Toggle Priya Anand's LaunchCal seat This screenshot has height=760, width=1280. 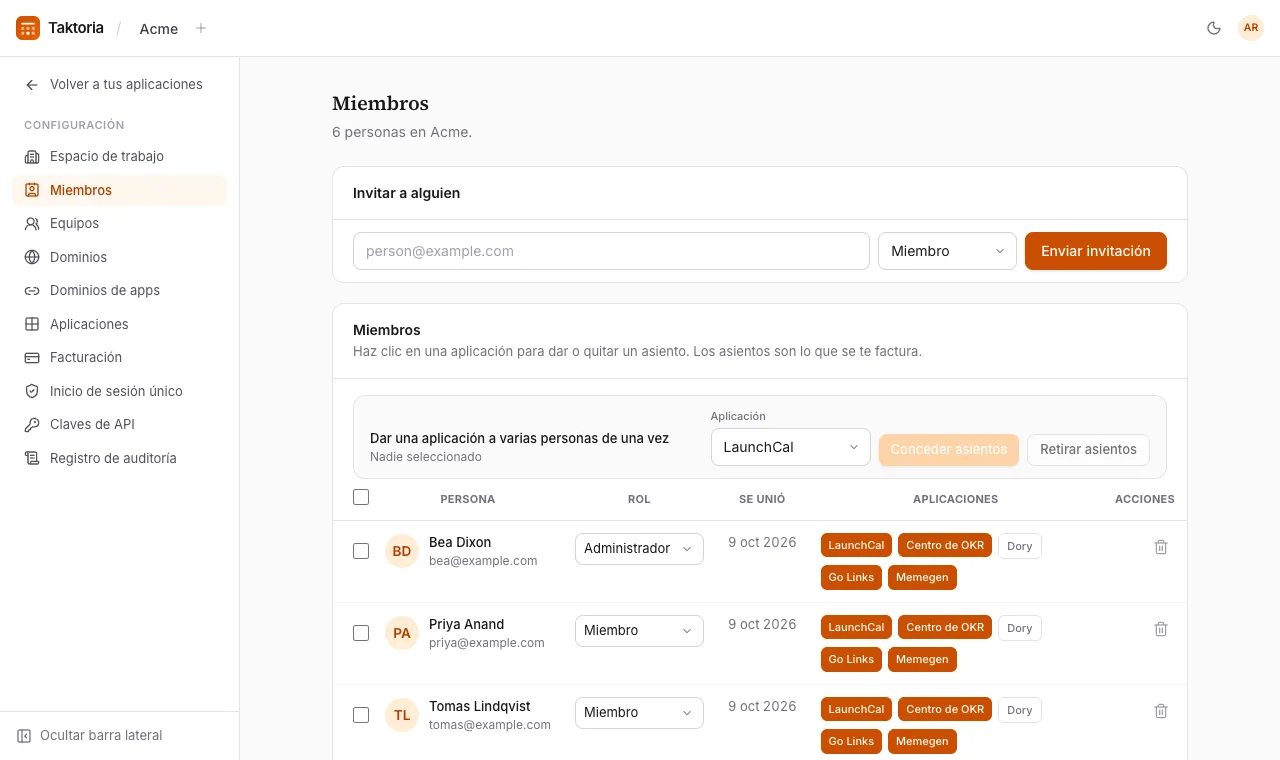[x=856, y=627]
